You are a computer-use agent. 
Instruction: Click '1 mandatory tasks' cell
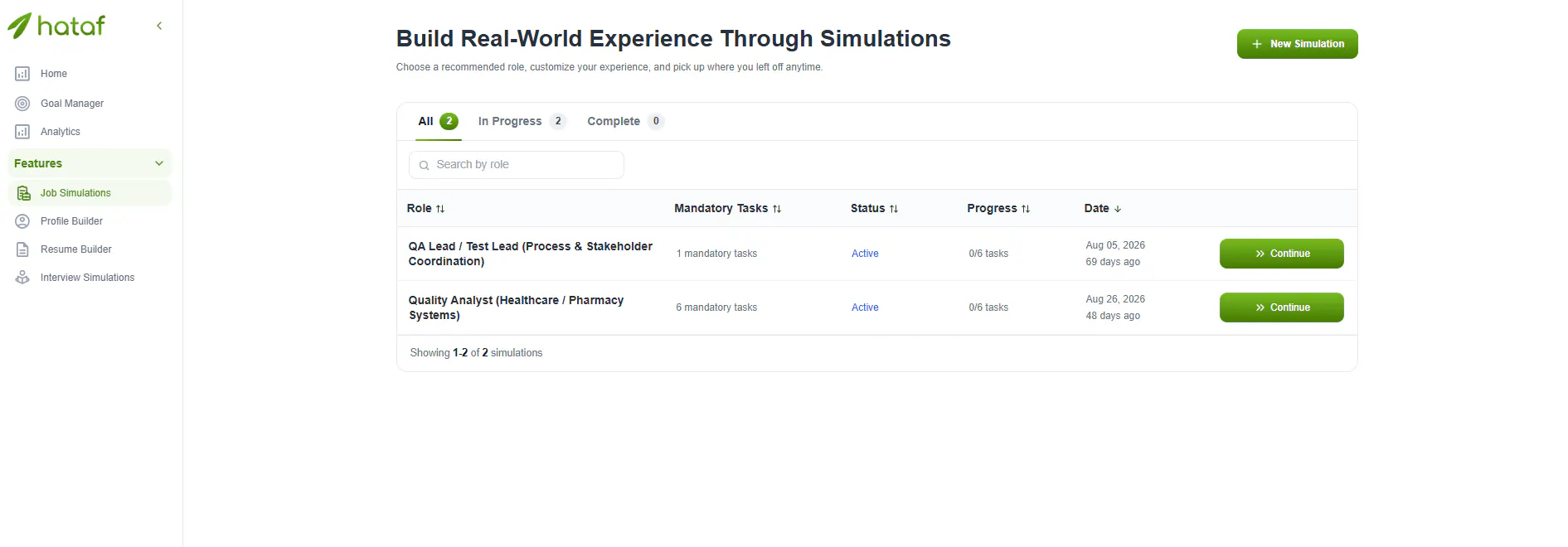pyautogui.click(x=716, y=254)
